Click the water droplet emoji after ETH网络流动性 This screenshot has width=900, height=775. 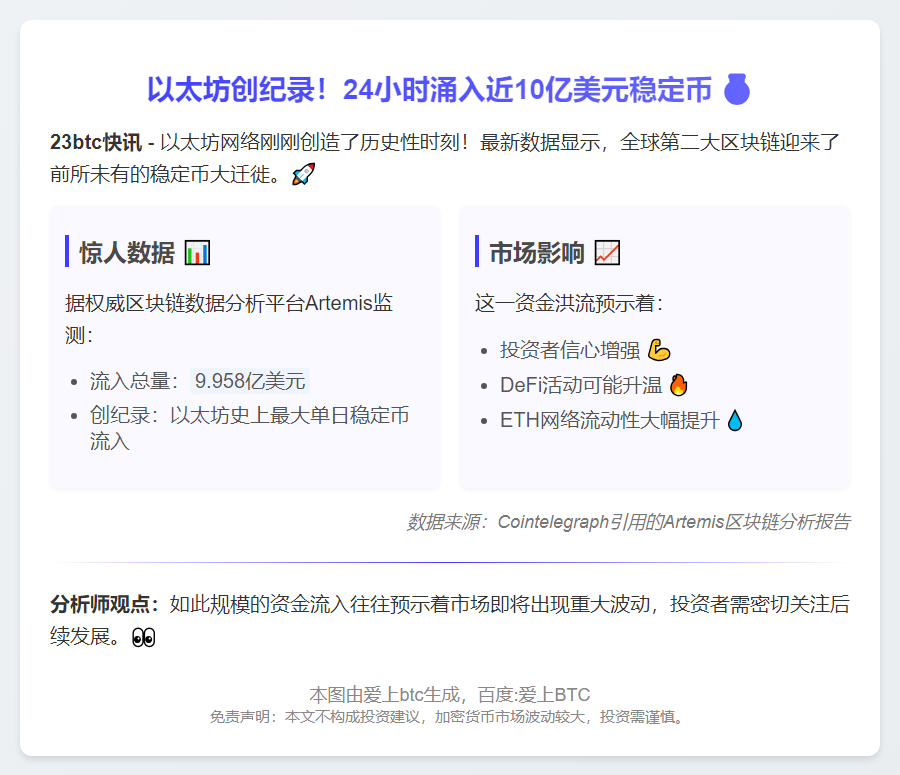[735, 420]
